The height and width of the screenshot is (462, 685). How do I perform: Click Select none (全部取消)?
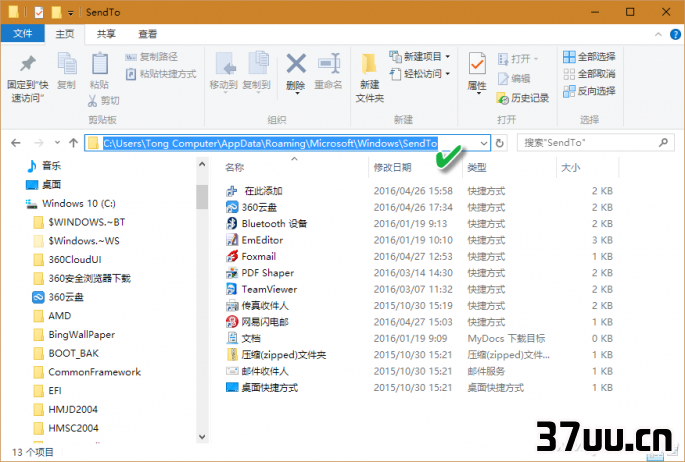[589, 74]
